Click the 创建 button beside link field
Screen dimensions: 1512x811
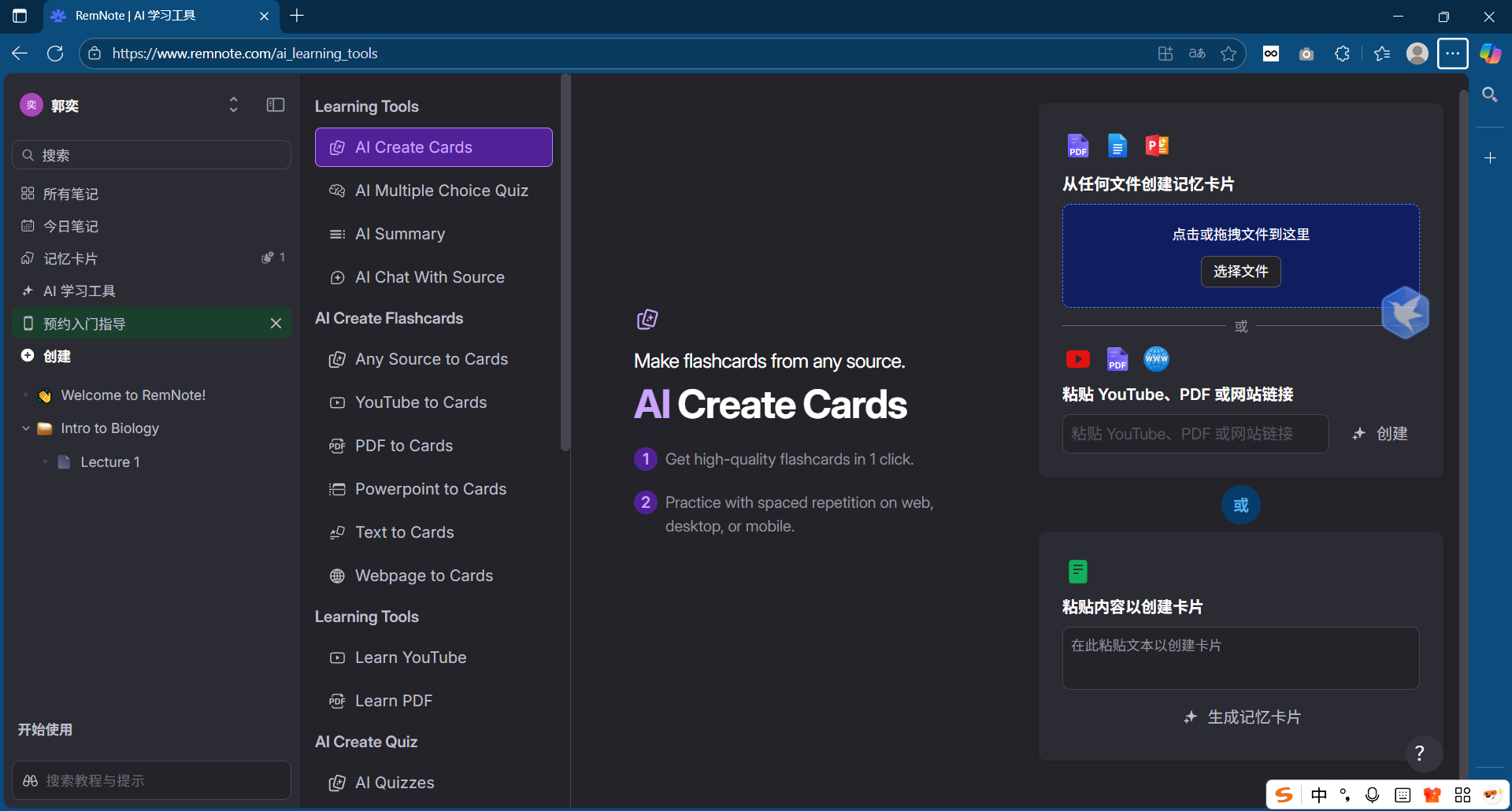[x=1380, y=434]
